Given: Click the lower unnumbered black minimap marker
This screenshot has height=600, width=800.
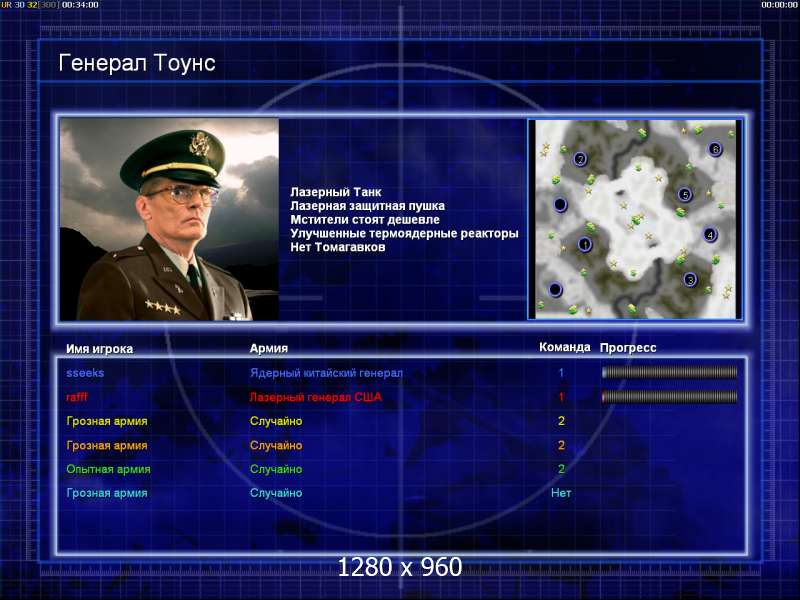Looking at the screenshot, I should click(x=555, y=290).
